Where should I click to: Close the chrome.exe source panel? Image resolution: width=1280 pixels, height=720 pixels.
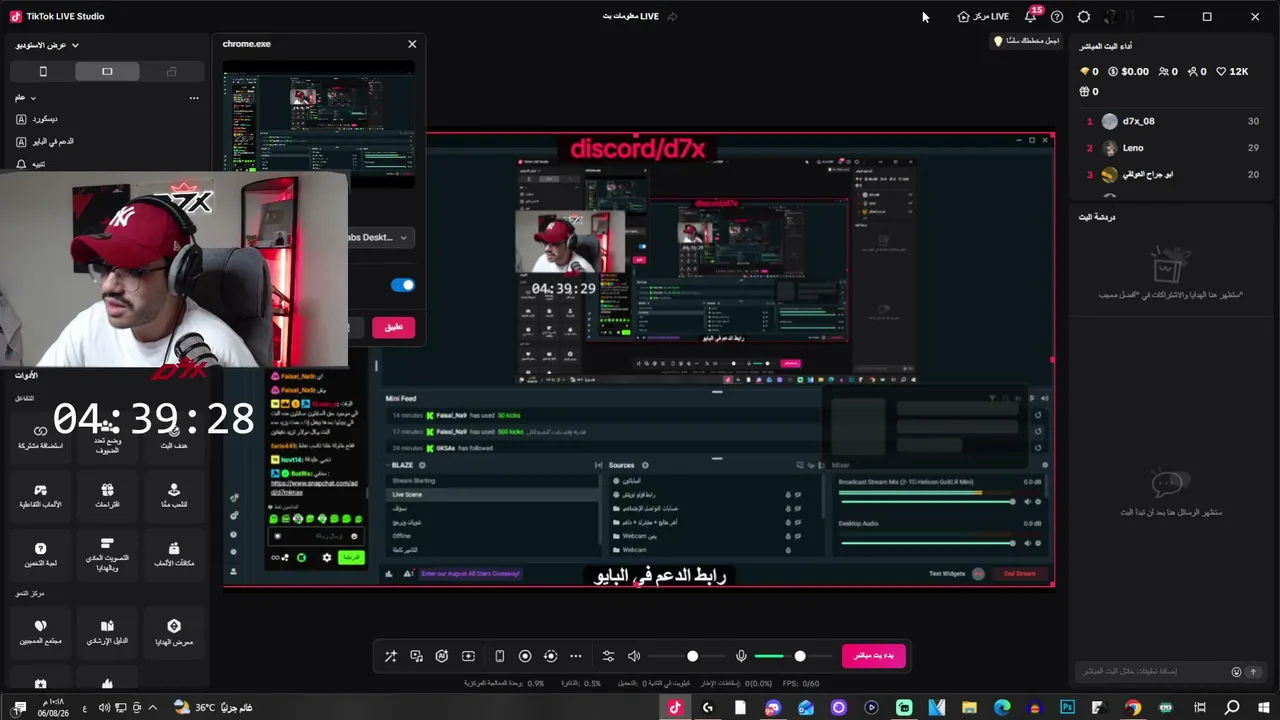[x=412, y=44]
